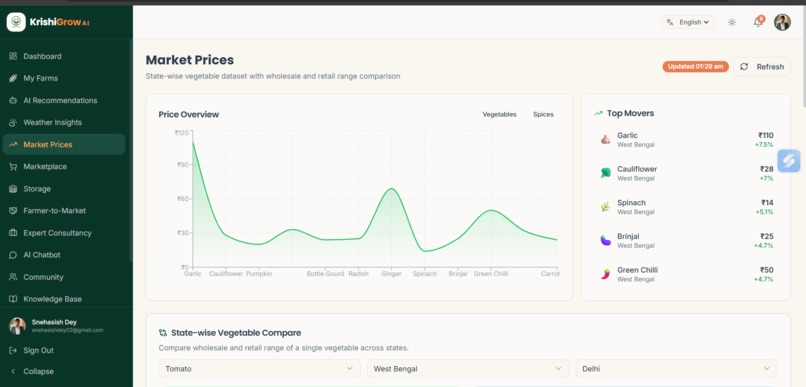The width and height of the screenshot is (806, 387).
Task: Refresh the market prices
Action: (x=762, y=67)
